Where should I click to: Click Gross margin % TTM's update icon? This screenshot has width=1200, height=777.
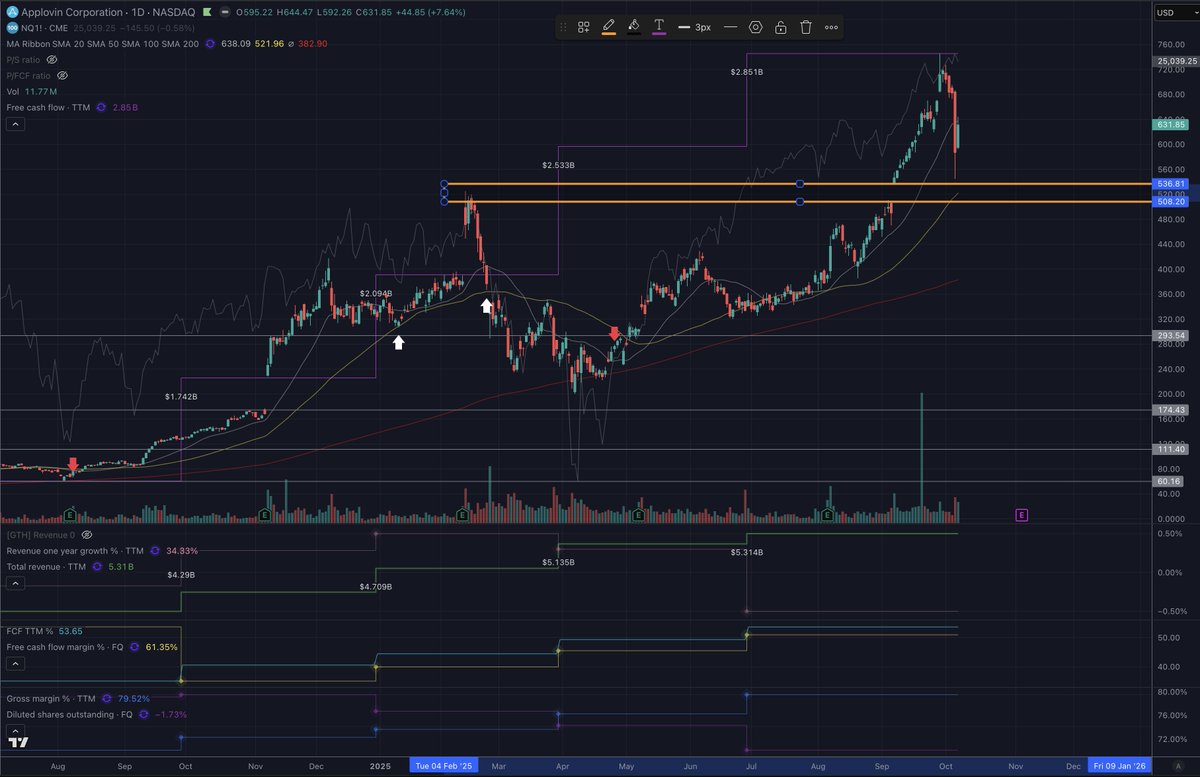[x=107, y=699]
